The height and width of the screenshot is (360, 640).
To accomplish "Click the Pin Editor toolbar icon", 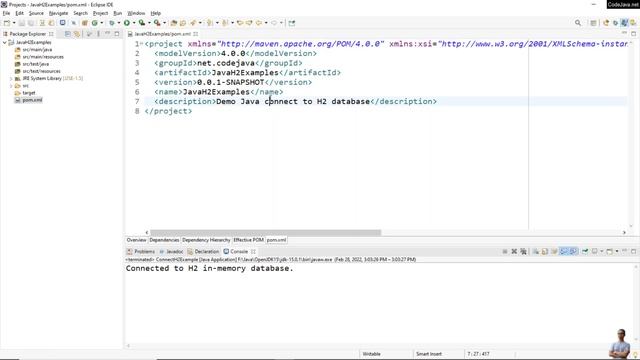I will [291, 23].
